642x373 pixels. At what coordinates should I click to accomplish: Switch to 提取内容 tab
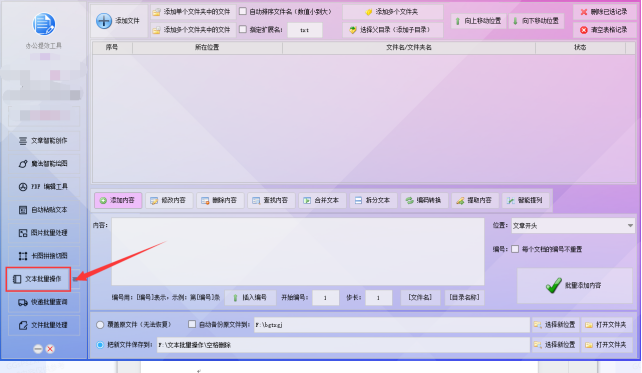pos(475,200)
